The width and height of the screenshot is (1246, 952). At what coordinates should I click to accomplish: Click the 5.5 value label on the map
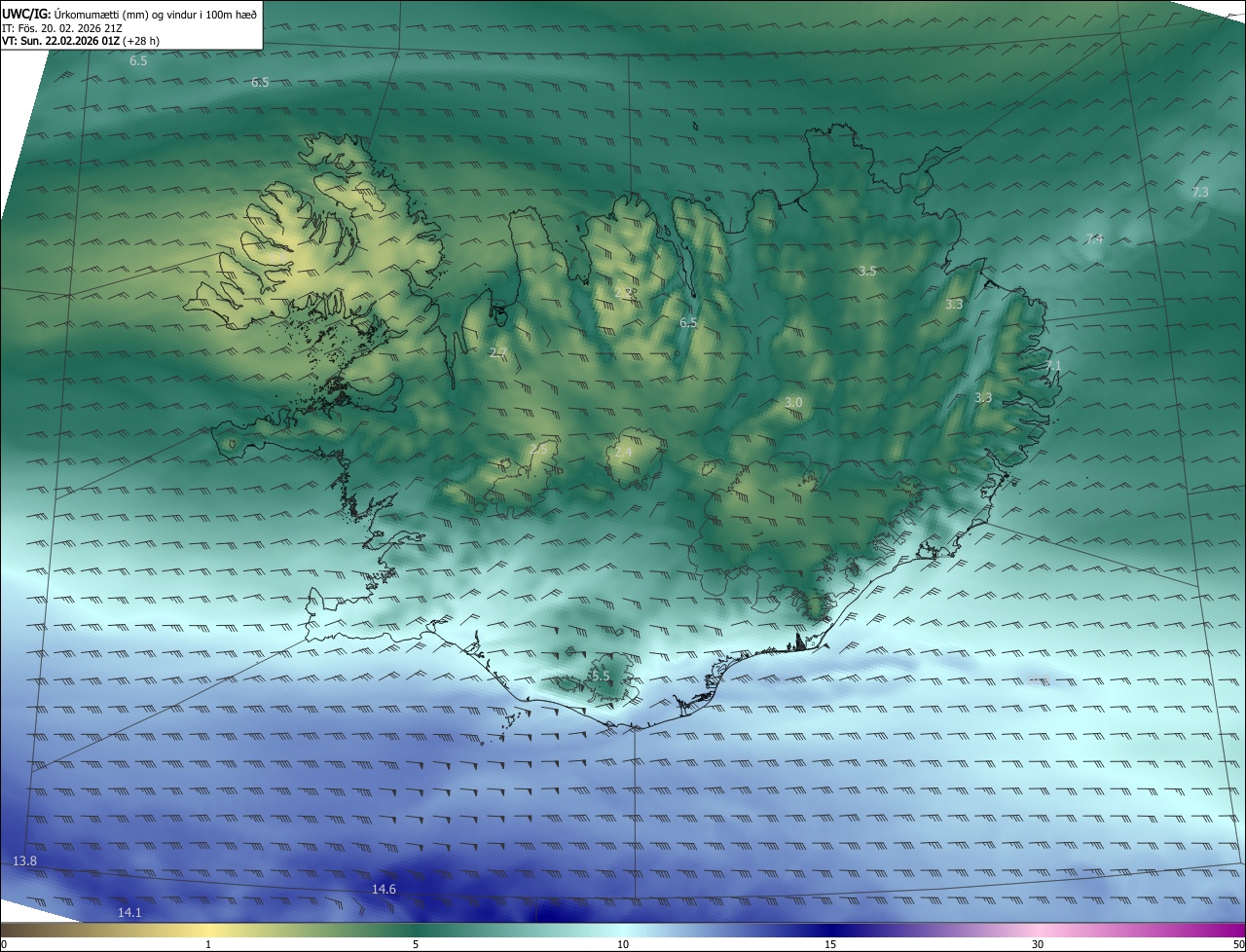click(601, 676)
